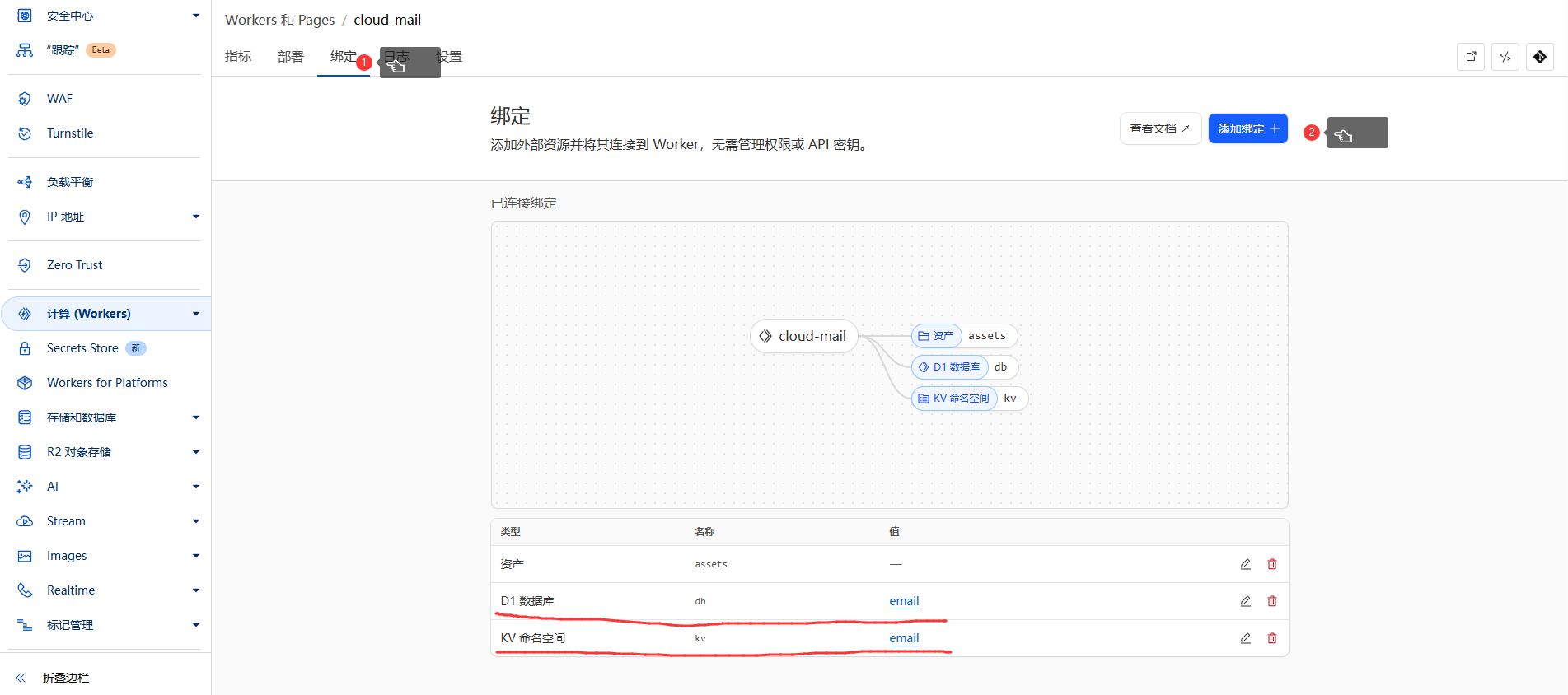Open the 指标 metrics tab
Viewport: 1568px width, 695px height.
[238, 57]
